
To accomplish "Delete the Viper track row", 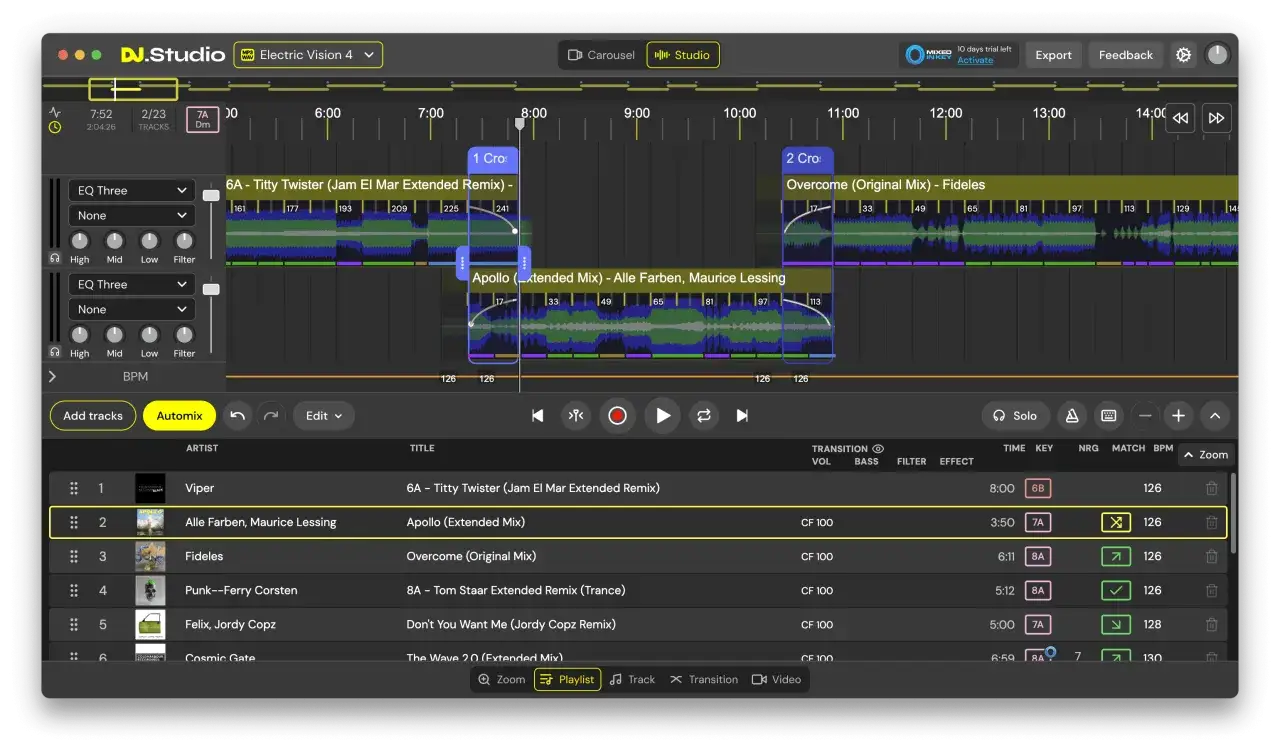I will (1211, 488).
